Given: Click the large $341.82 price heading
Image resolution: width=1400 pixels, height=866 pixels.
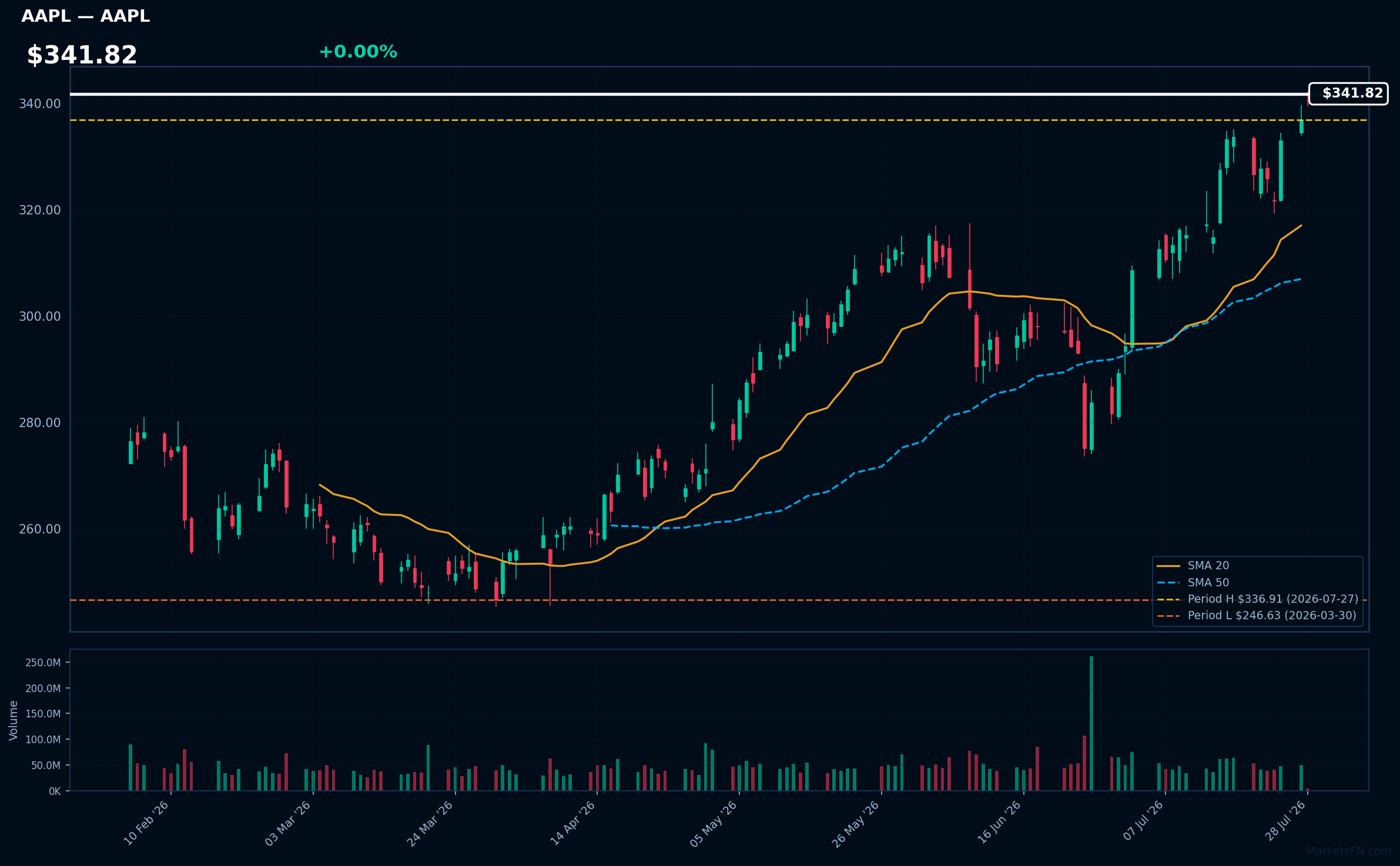Looking at the screenshot, I should point(82,55).
